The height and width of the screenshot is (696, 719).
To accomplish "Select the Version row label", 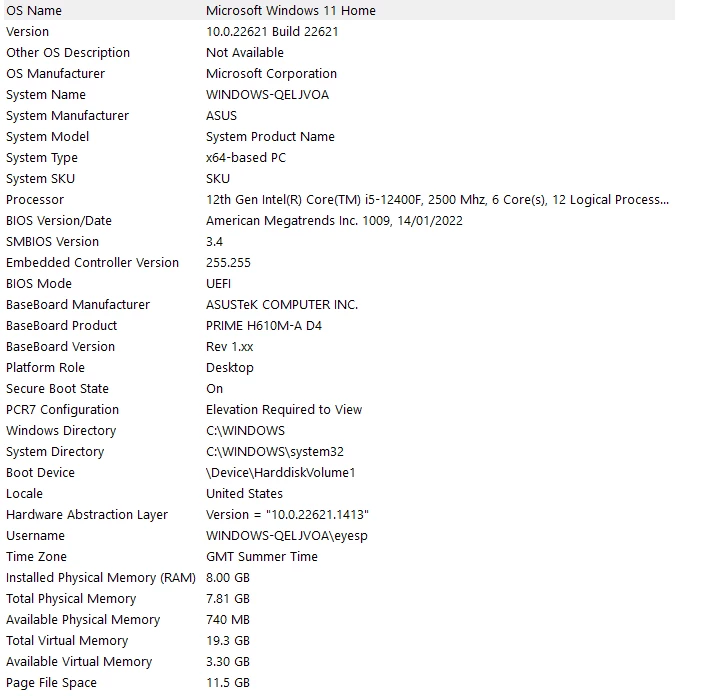I will click(x=28, y=32).
